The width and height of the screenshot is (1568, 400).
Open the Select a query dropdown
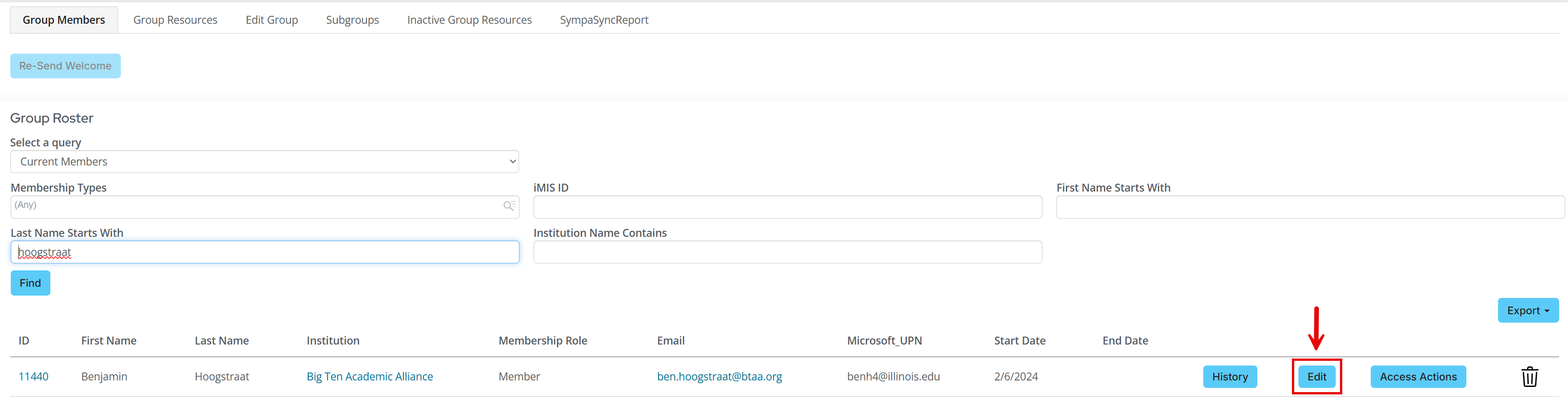(264, 161)
